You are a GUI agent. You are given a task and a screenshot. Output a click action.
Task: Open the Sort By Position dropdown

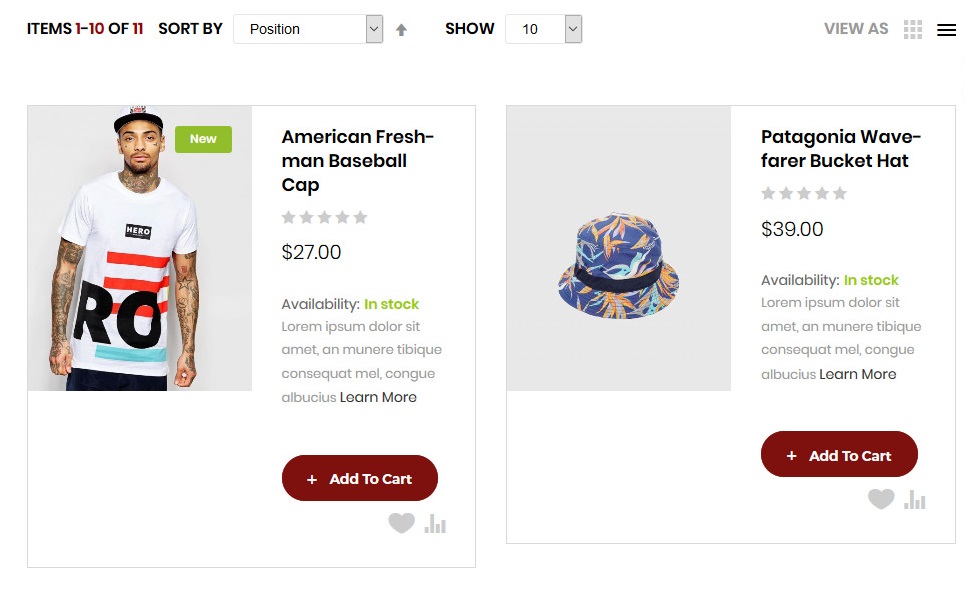308,29
